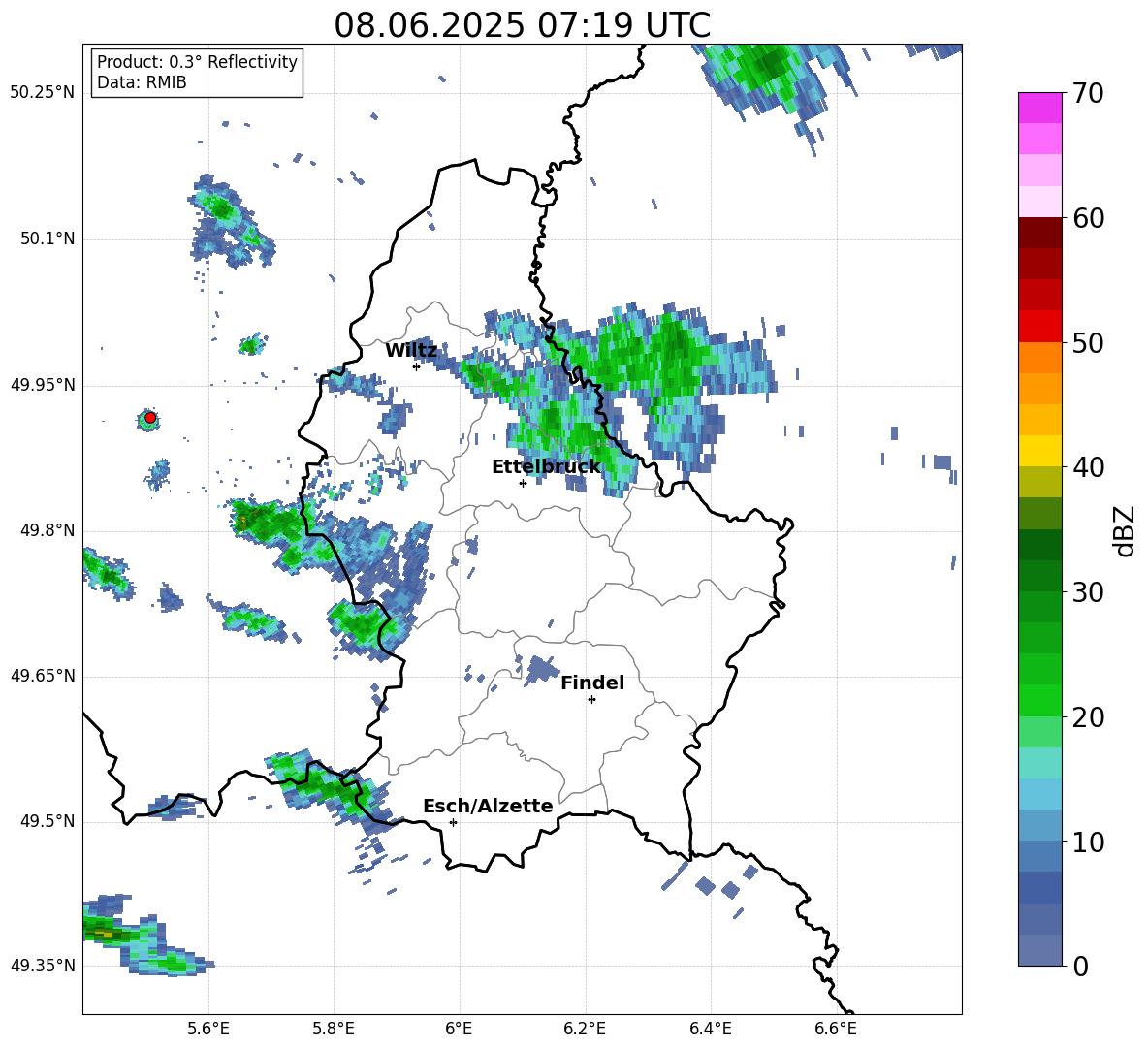This screenshot has height=1048, width=1148.
Task: Click the bright red colorbar segment at 50 dBZ
Action: point(1039,327)
